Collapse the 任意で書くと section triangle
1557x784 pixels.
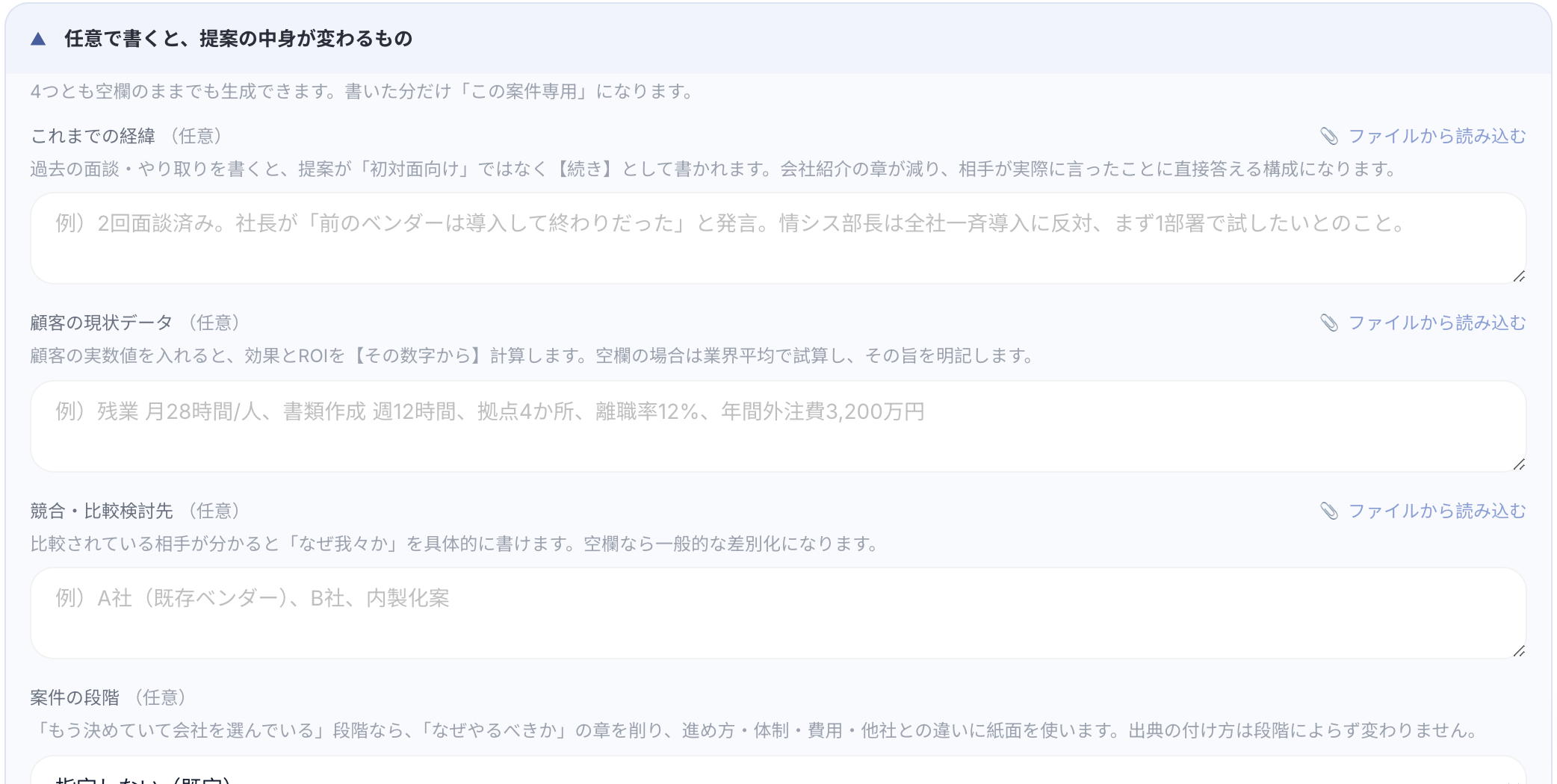click(38, 39)
